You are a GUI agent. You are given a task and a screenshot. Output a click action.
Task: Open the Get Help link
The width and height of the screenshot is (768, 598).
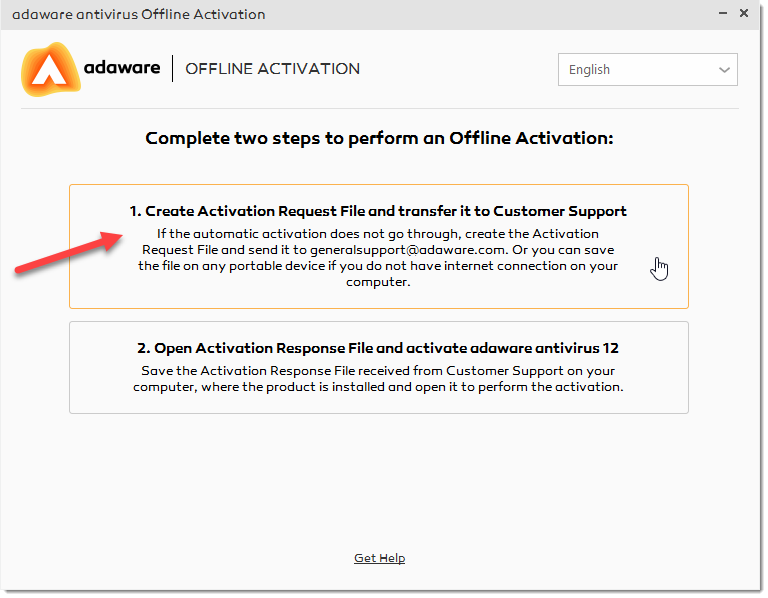[x=380, y=558]
